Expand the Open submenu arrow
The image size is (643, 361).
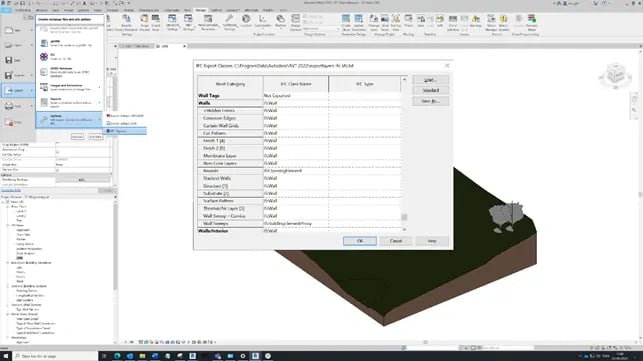tap(32, 45)
